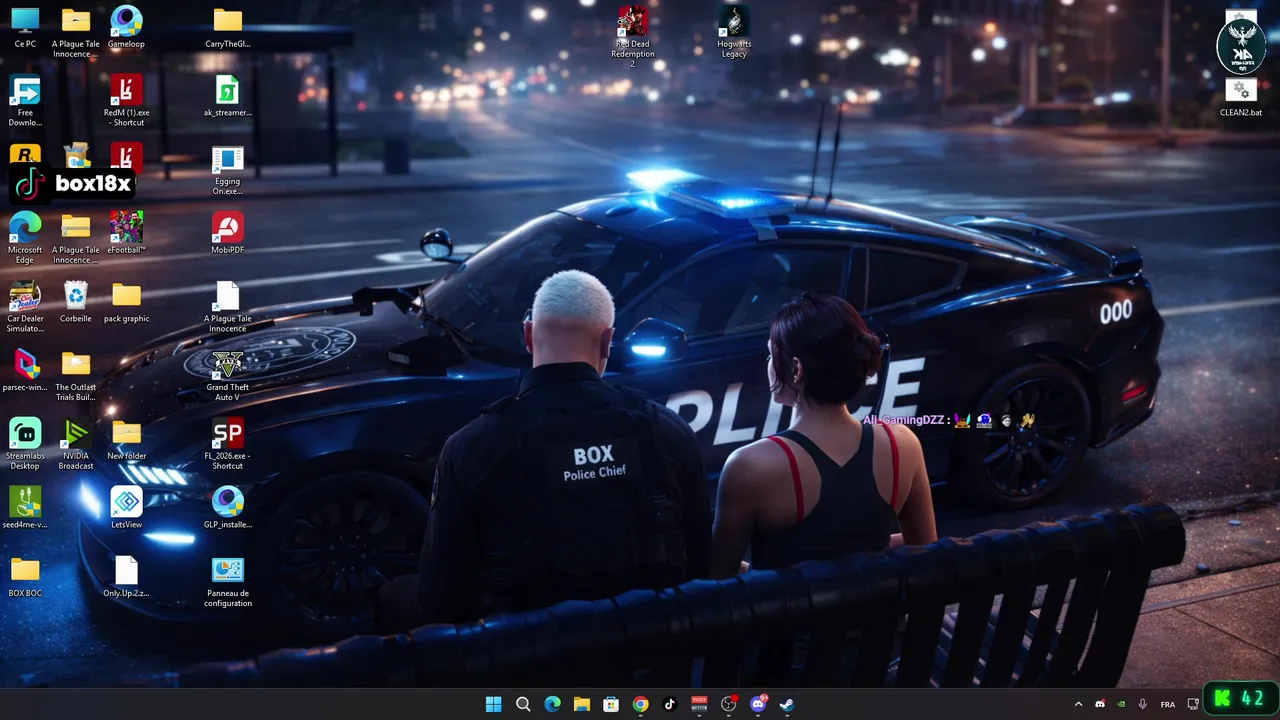Open the CarryTheGl... folder
The image size is (1280, 720).
pos(227,28)
